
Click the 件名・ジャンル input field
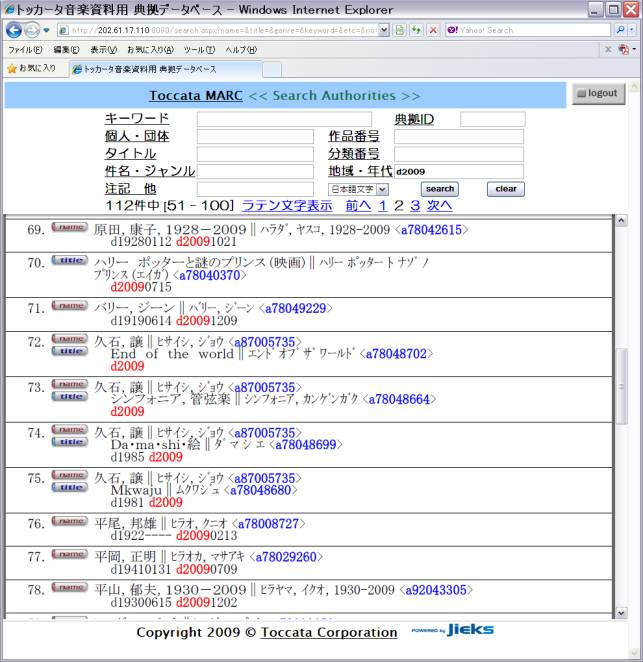pyautogui.click(x=255, y=171)
